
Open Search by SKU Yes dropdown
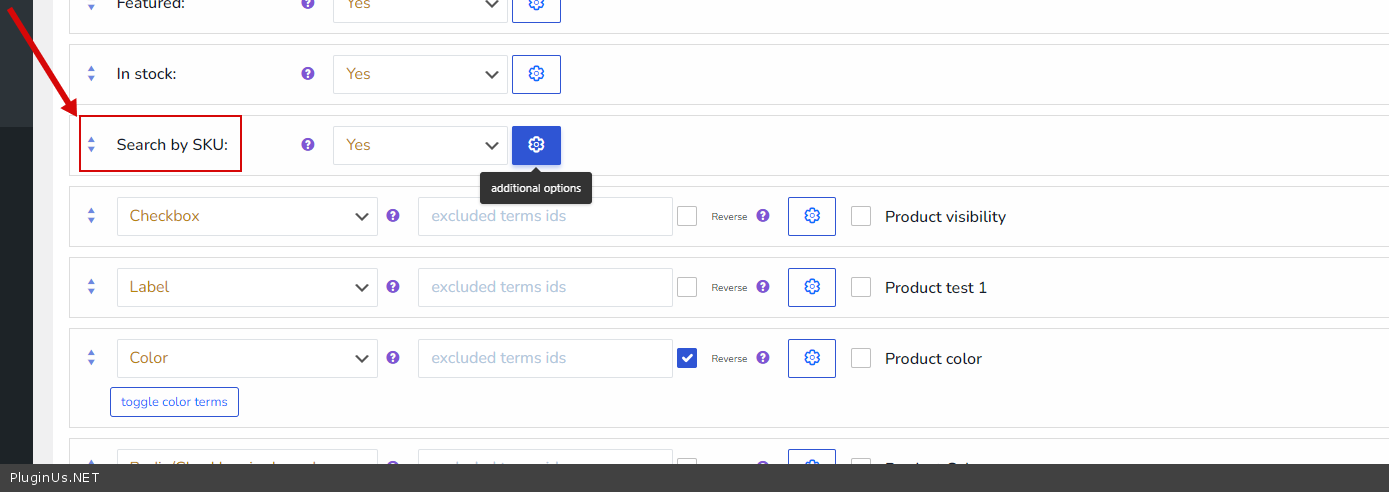coord(420,145)
